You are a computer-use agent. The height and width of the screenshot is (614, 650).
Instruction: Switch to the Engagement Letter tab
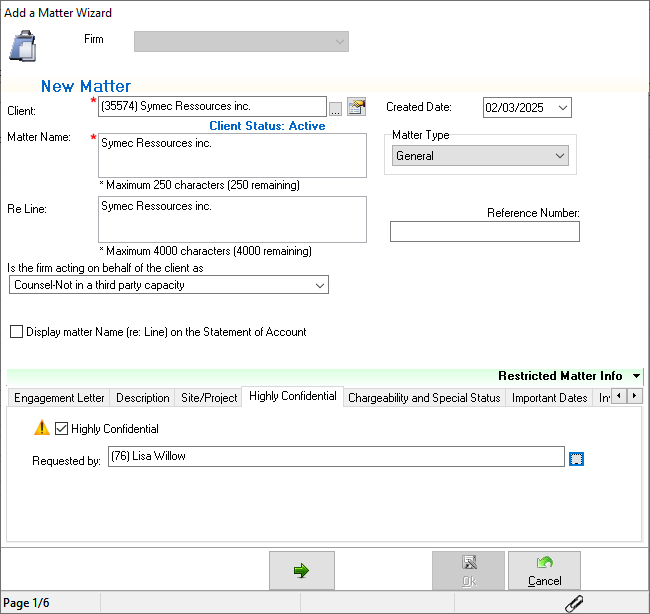(59, 398)
